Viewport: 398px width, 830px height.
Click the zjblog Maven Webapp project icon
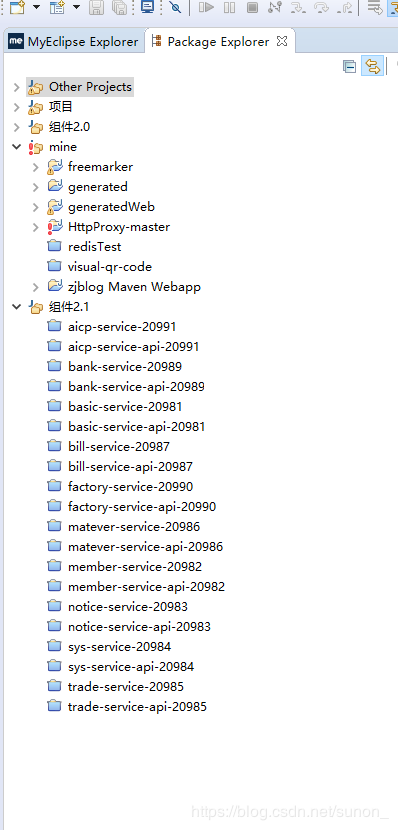point(55,286)
